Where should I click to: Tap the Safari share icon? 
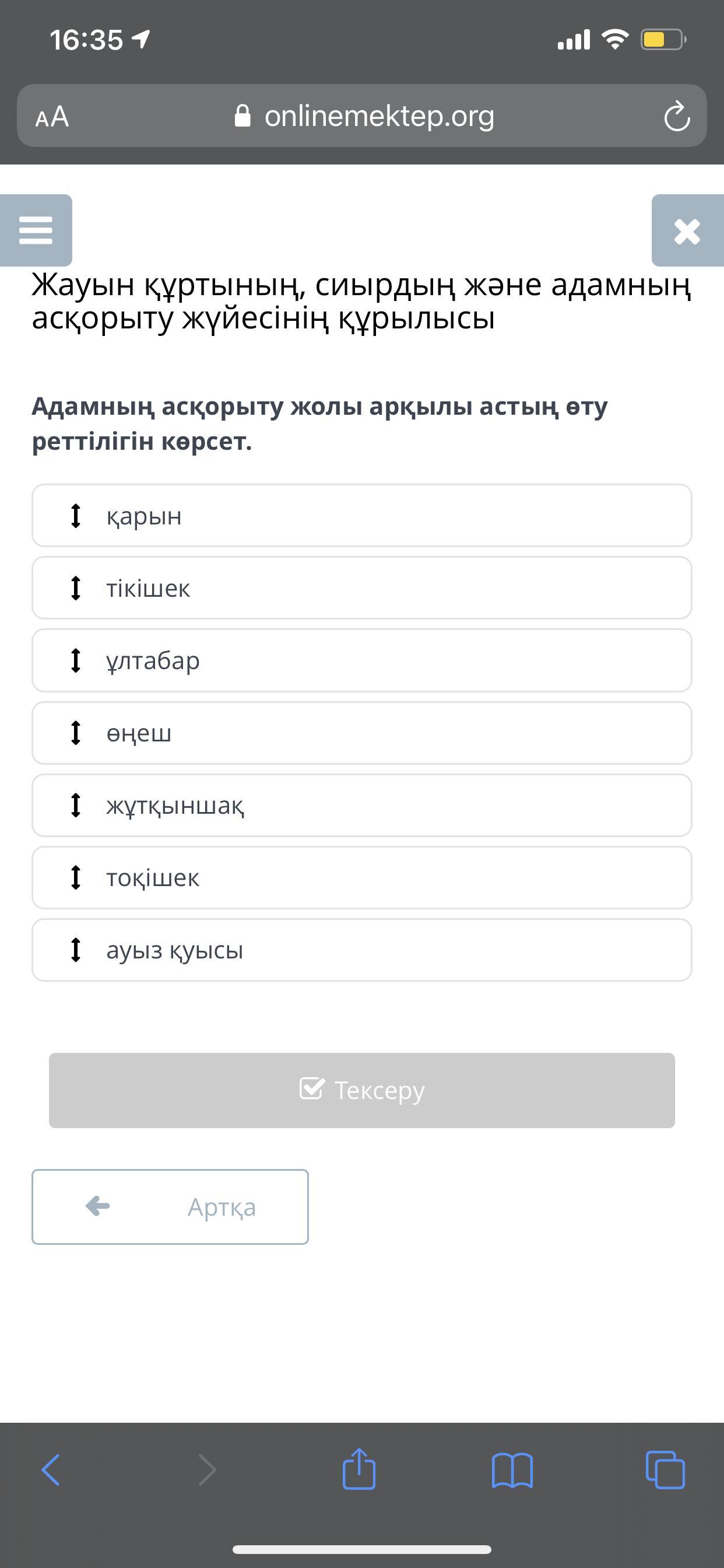(359, 1469)
